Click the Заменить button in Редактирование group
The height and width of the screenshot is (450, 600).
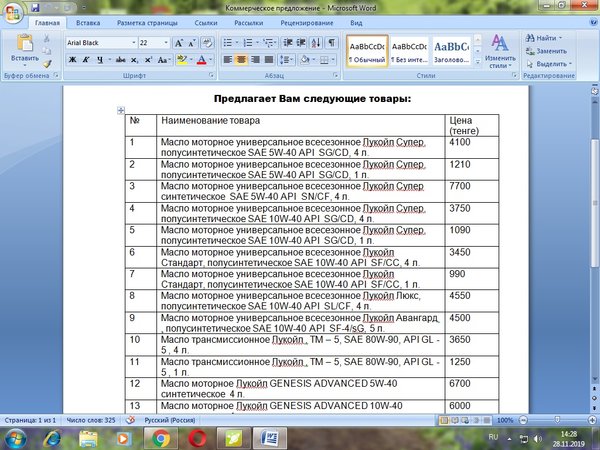551,50
